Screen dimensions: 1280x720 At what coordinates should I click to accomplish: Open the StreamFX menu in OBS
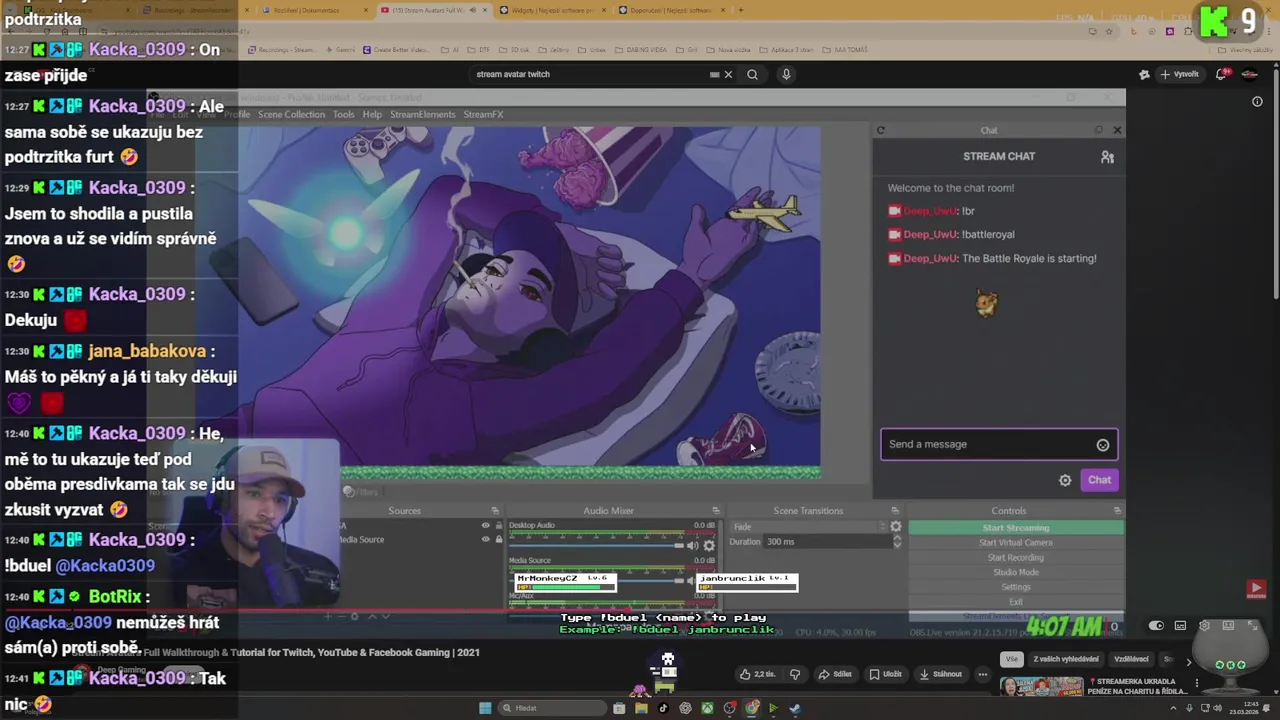click(483, 114)
